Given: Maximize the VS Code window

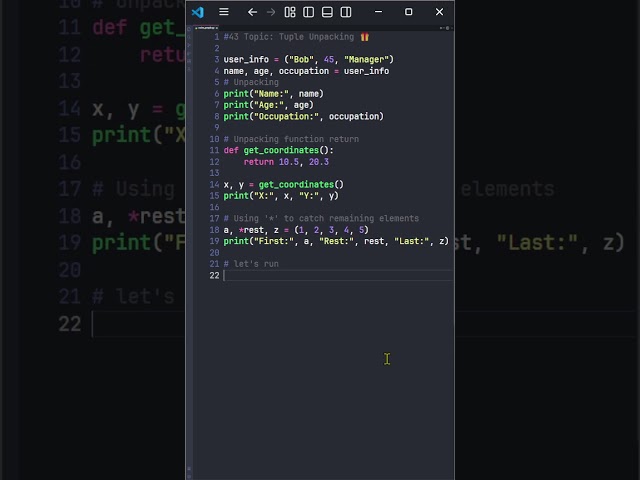Looking at the screenshot, I should click(x=408, y=12).
